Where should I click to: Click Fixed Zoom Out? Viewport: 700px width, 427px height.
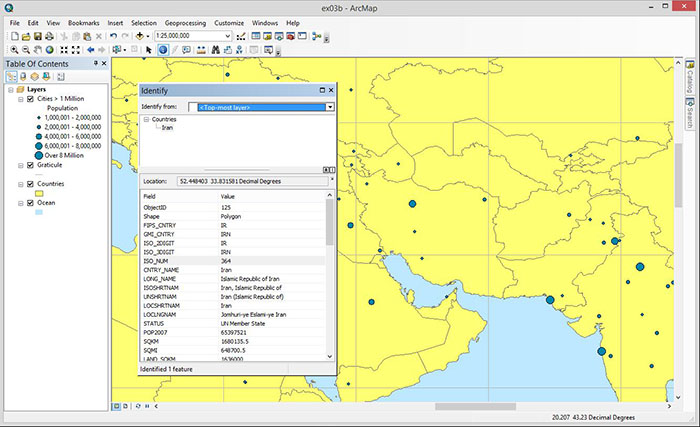click(76, 50)
